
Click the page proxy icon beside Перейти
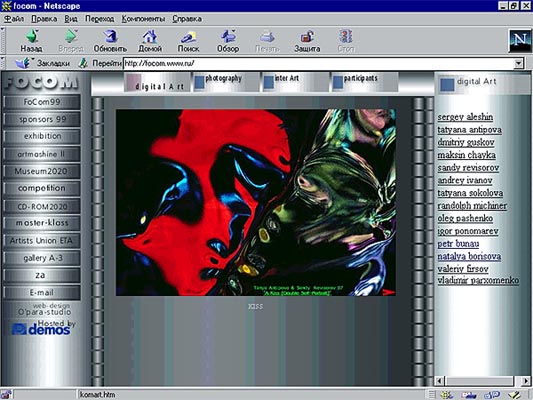click(83, 63)
